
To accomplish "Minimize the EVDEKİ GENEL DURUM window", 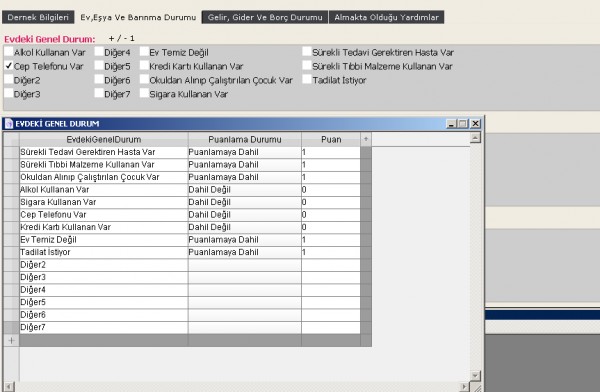I will coord(452,124).
